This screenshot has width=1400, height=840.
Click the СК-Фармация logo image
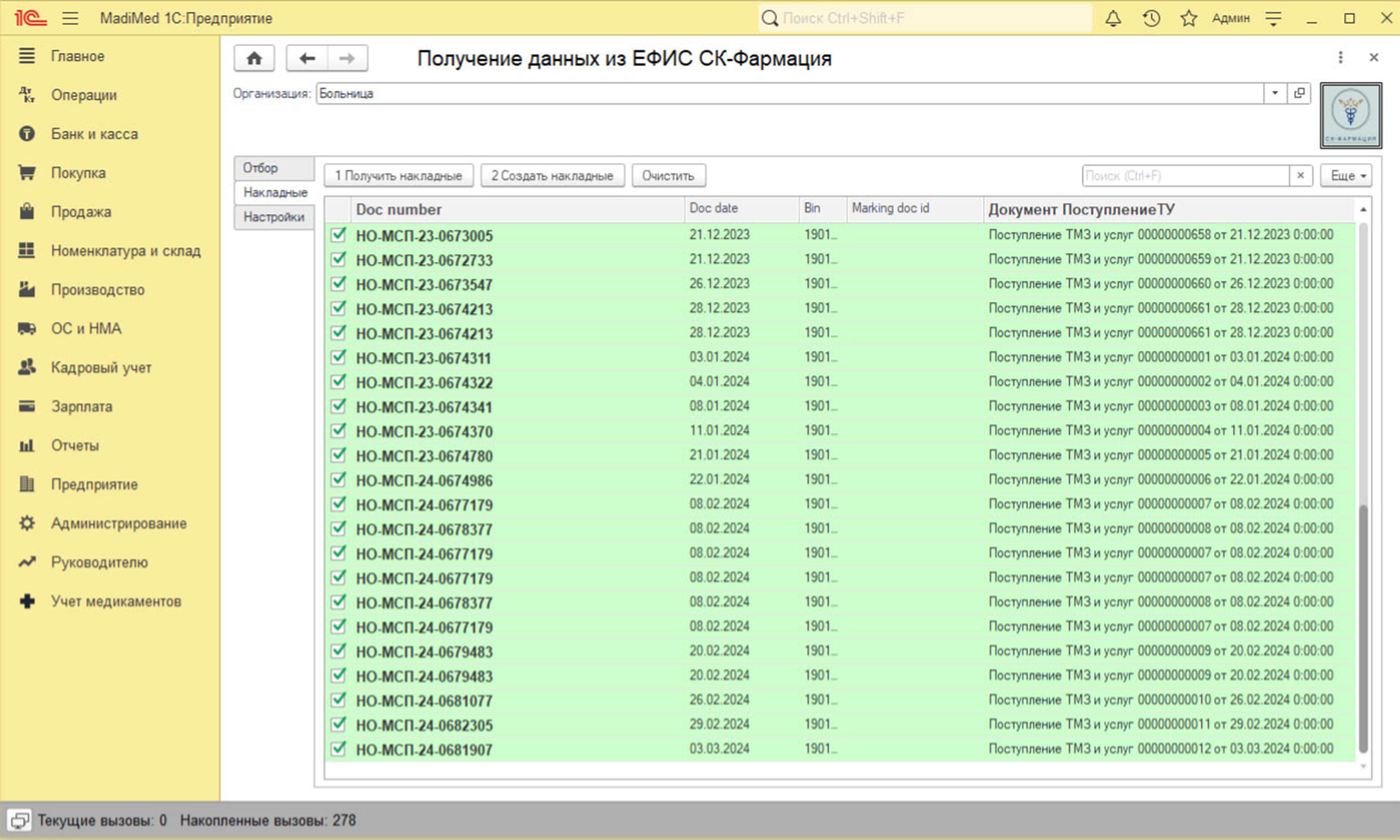[1350, 115]
